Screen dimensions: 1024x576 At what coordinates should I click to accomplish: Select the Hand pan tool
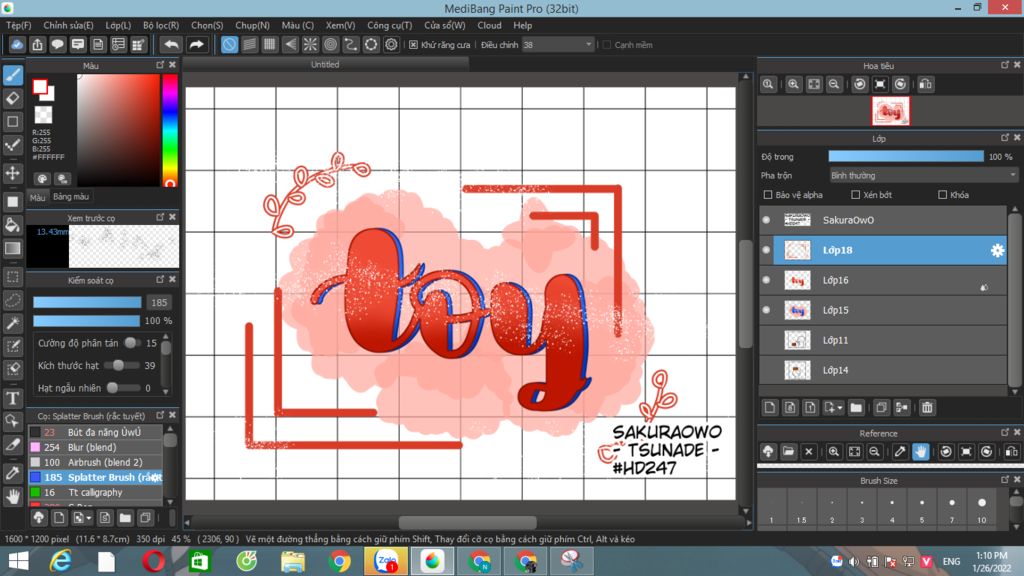pos(13,497)
